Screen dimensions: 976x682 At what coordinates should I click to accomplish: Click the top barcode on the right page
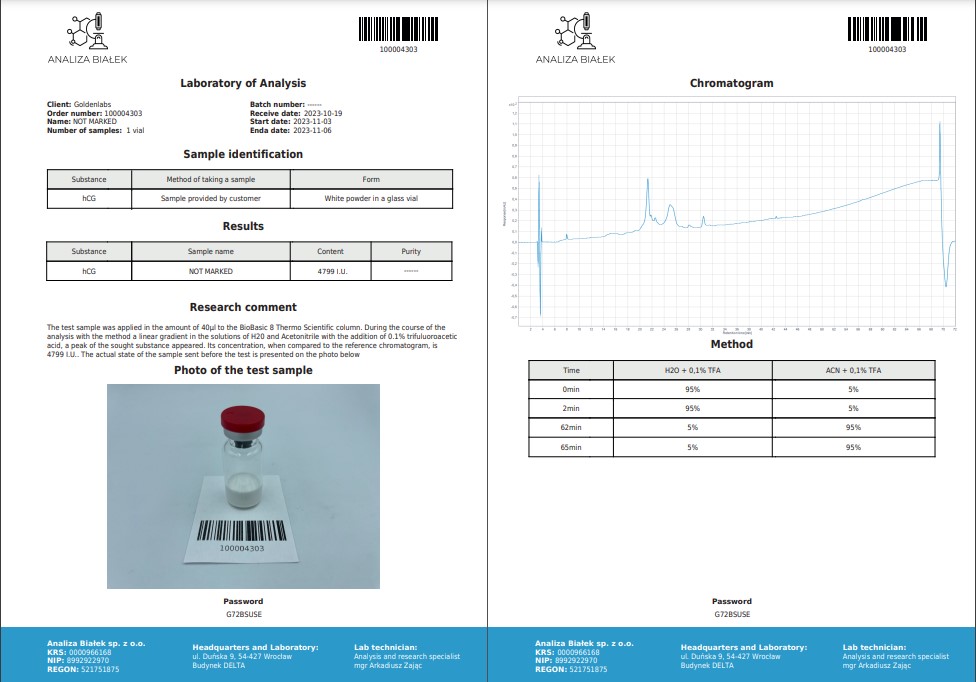point(886,29)
